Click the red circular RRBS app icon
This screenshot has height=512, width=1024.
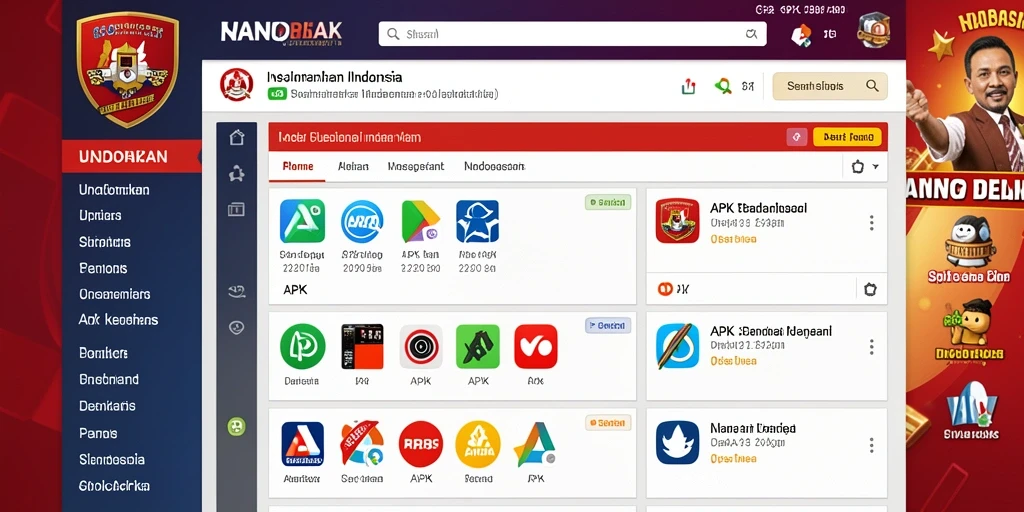pyautogui.click(x=421, y=444)
